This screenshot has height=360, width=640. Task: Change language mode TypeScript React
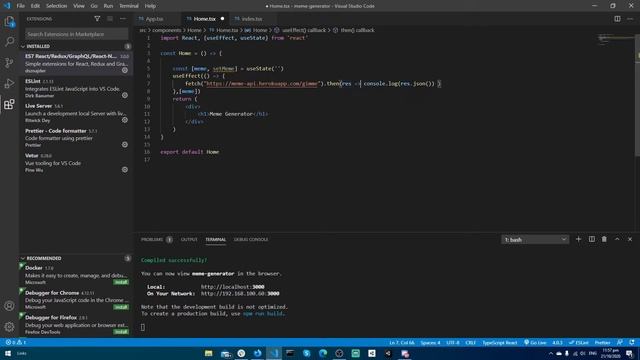tap(500, 342)
